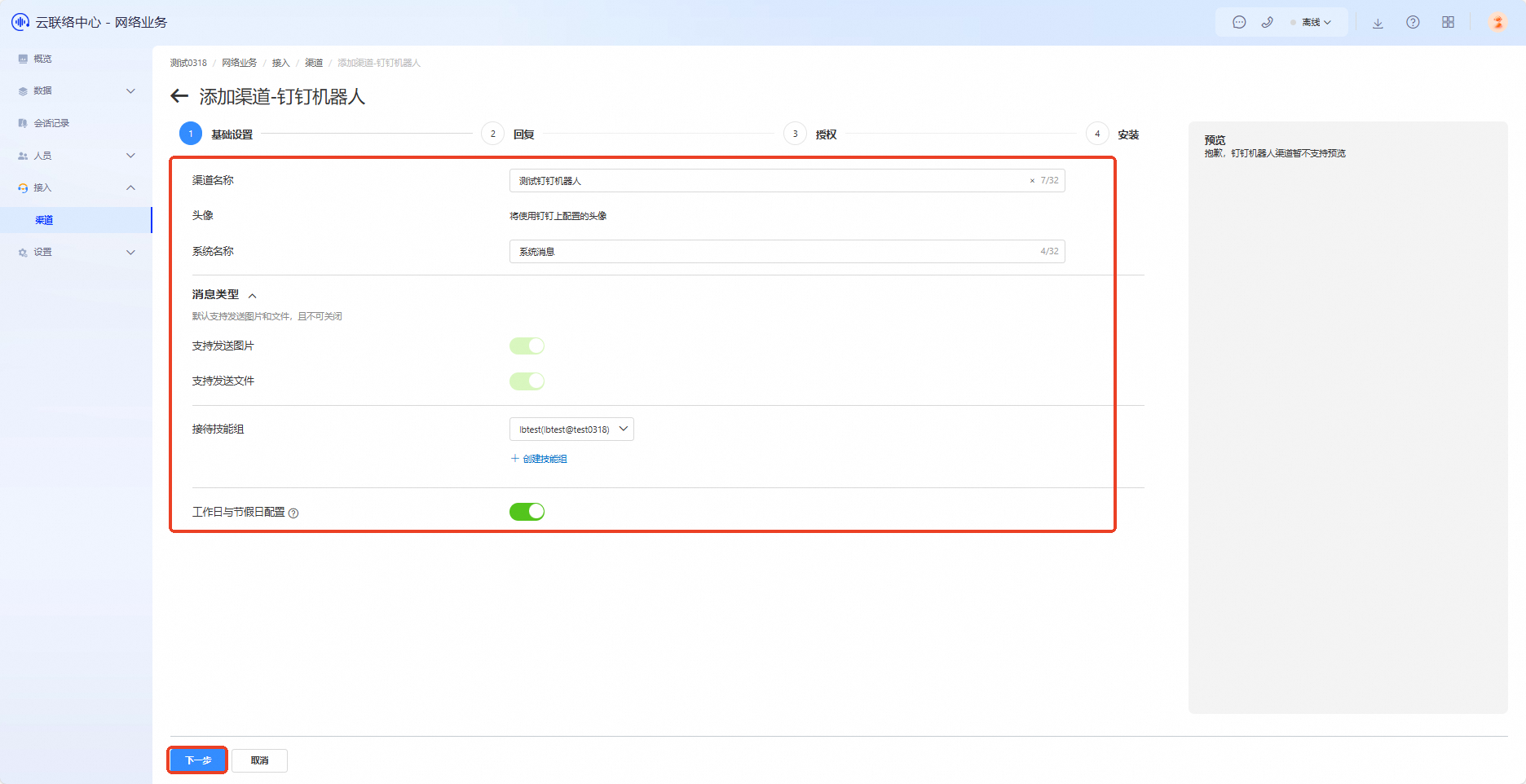This screenshot has width=1526, height=784.
Task: Click the user avatar
Action: click(1497, 22)
